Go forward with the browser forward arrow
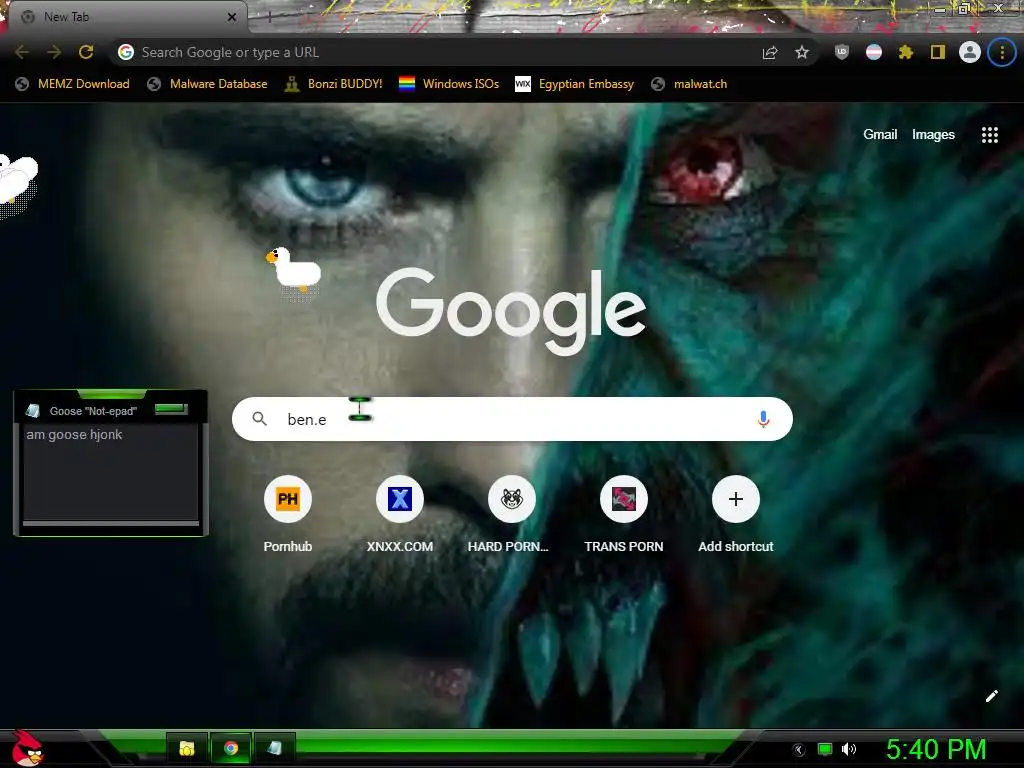The height and width of the screenshot is (768, 1024). pyautogui.click(x=54, y=52)
